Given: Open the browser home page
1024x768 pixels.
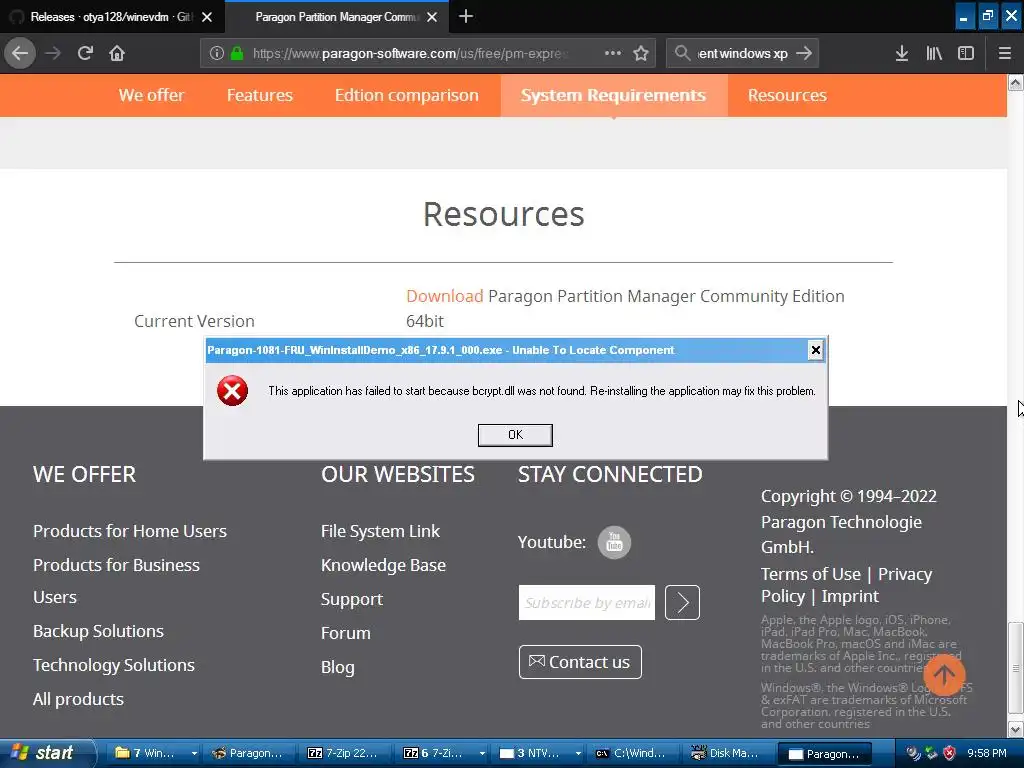Looking at the screenshot, I should point(117,53).
